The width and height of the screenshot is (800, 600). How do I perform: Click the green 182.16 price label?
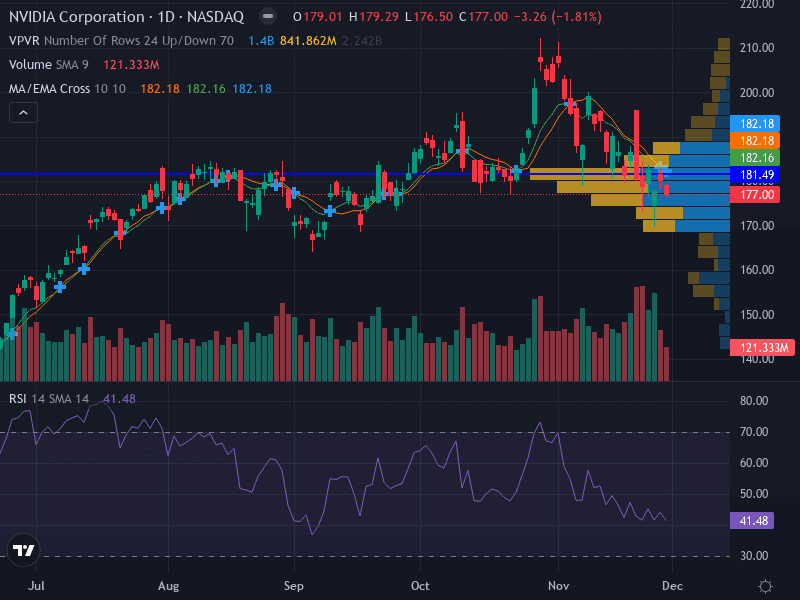pyautogui.click(x=755, y=158)
